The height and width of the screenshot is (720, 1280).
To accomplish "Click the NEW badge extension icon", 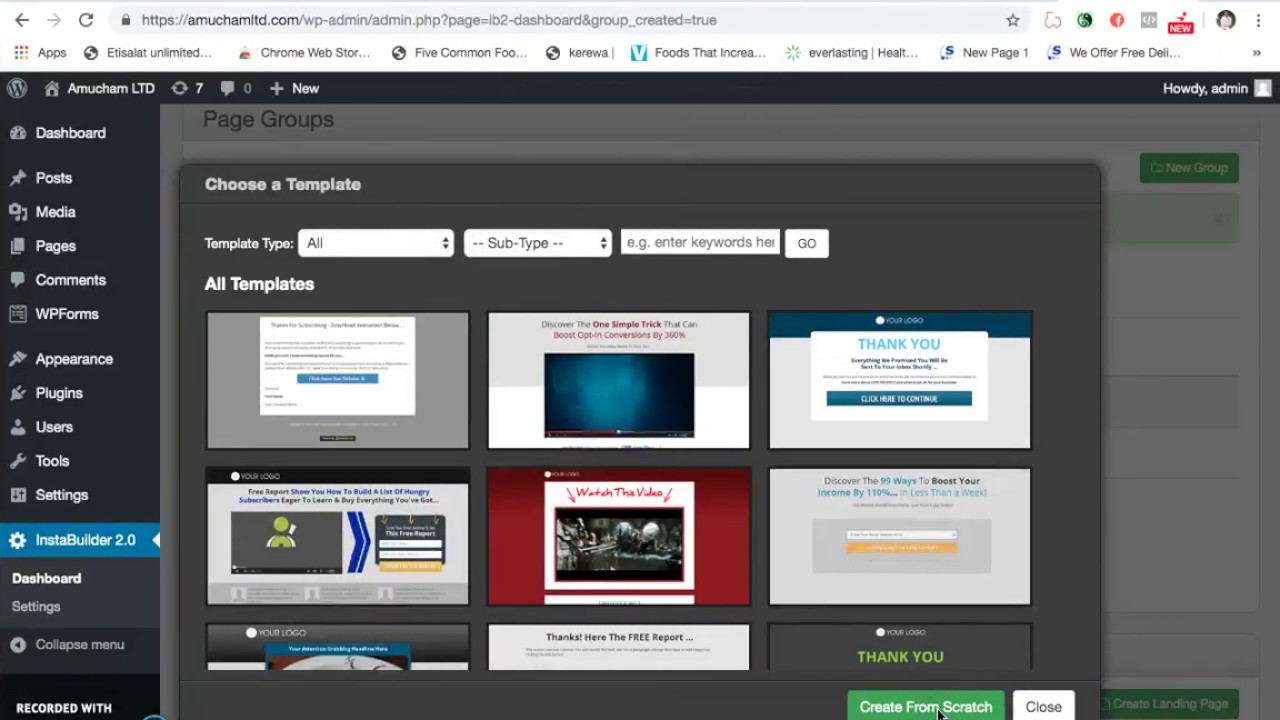I will coord(1181,21).
